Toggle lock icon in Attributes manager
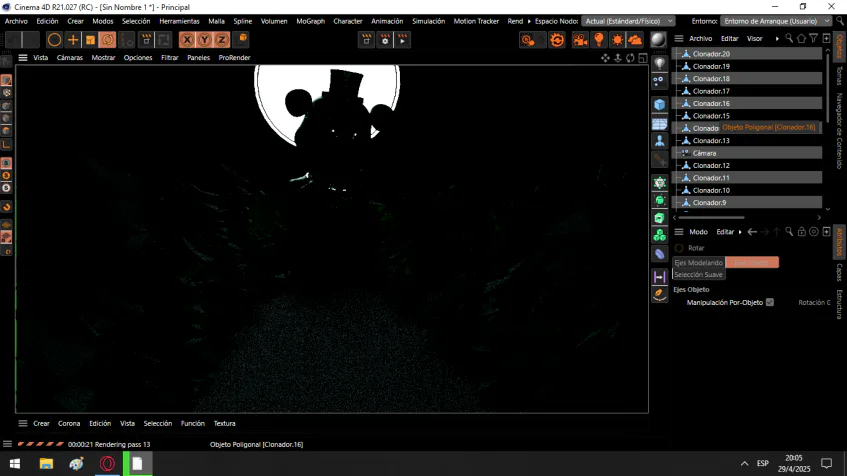 click(802, 232)
